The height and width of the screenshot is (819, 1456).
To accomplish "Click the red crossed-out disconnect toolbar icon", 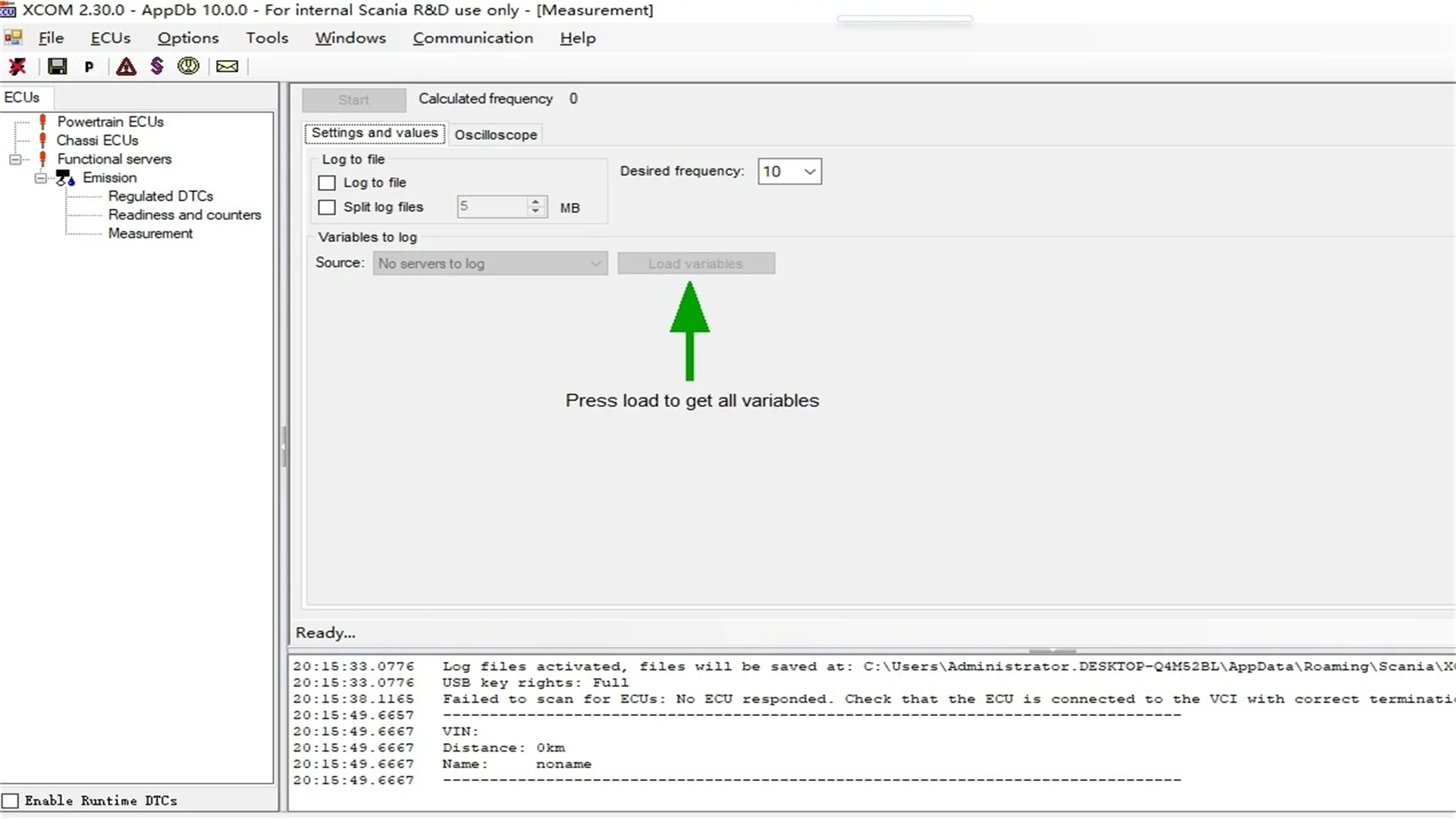I will [x=17, y=67].
